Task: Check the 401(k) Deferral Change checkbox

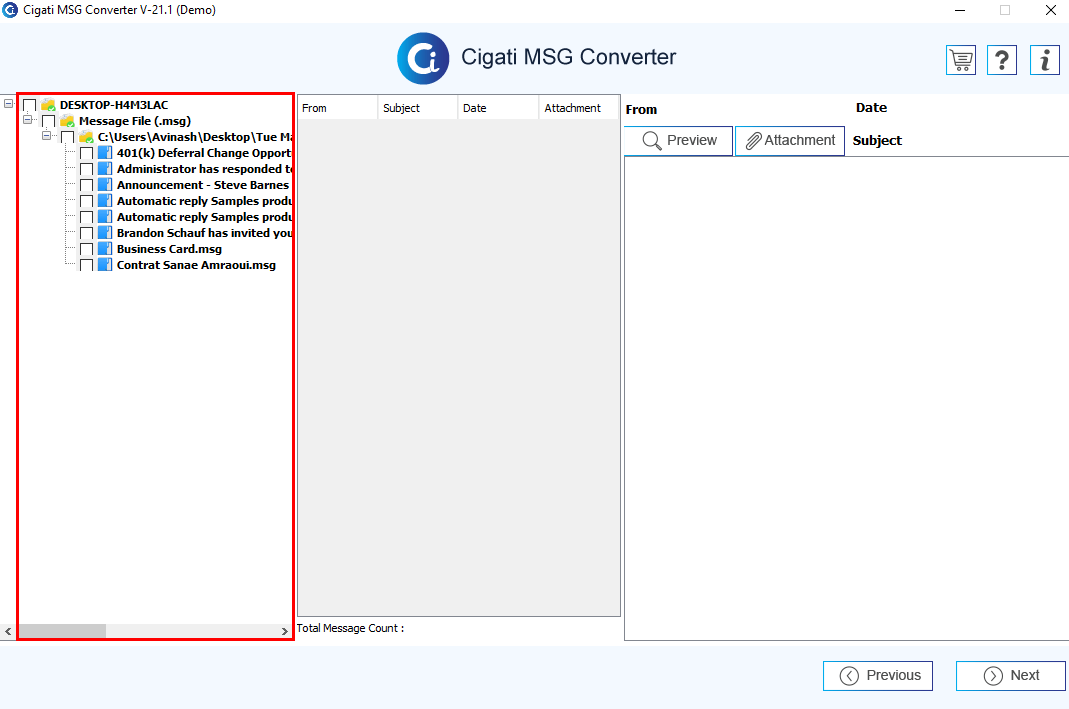Action: [87, 153]
